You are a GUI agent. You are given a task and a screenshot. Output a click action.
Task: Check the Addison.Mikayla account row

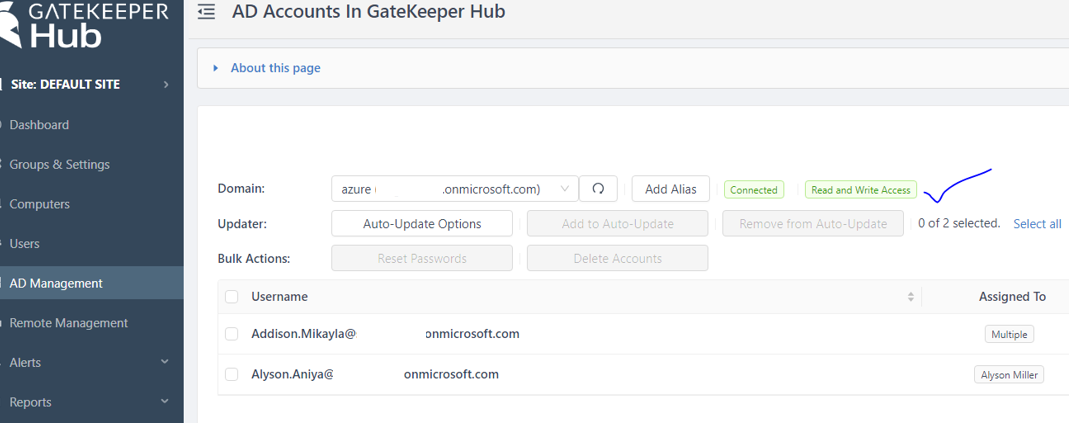pos(232,334)
